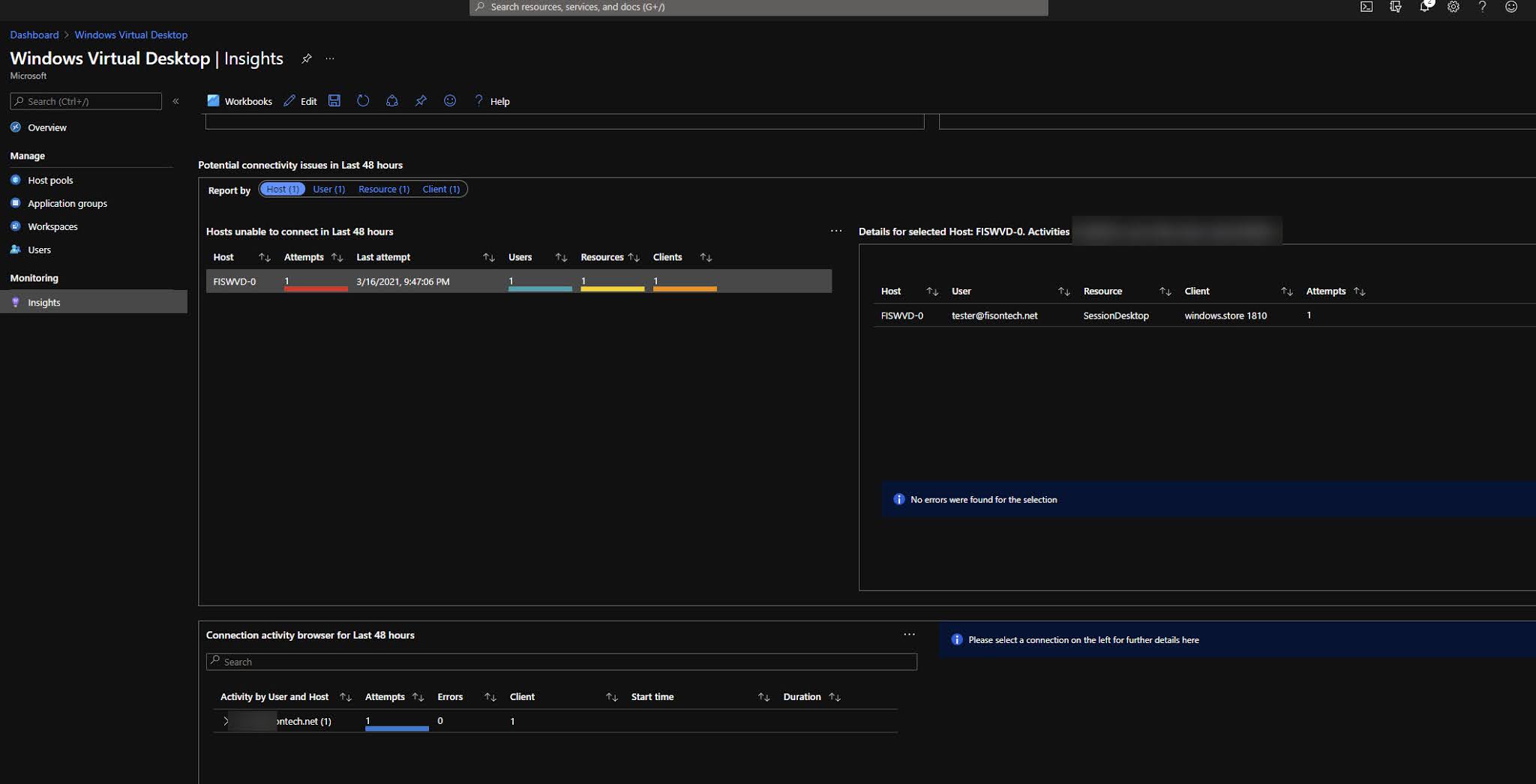This screenshot has width=1536, height=784.
Task: Open Application groups in the sidebar
Action: [67, 203]
